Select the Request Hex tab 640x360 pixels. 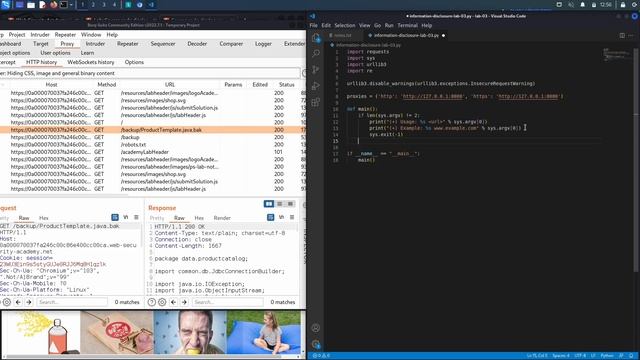(x=44, y=218)
